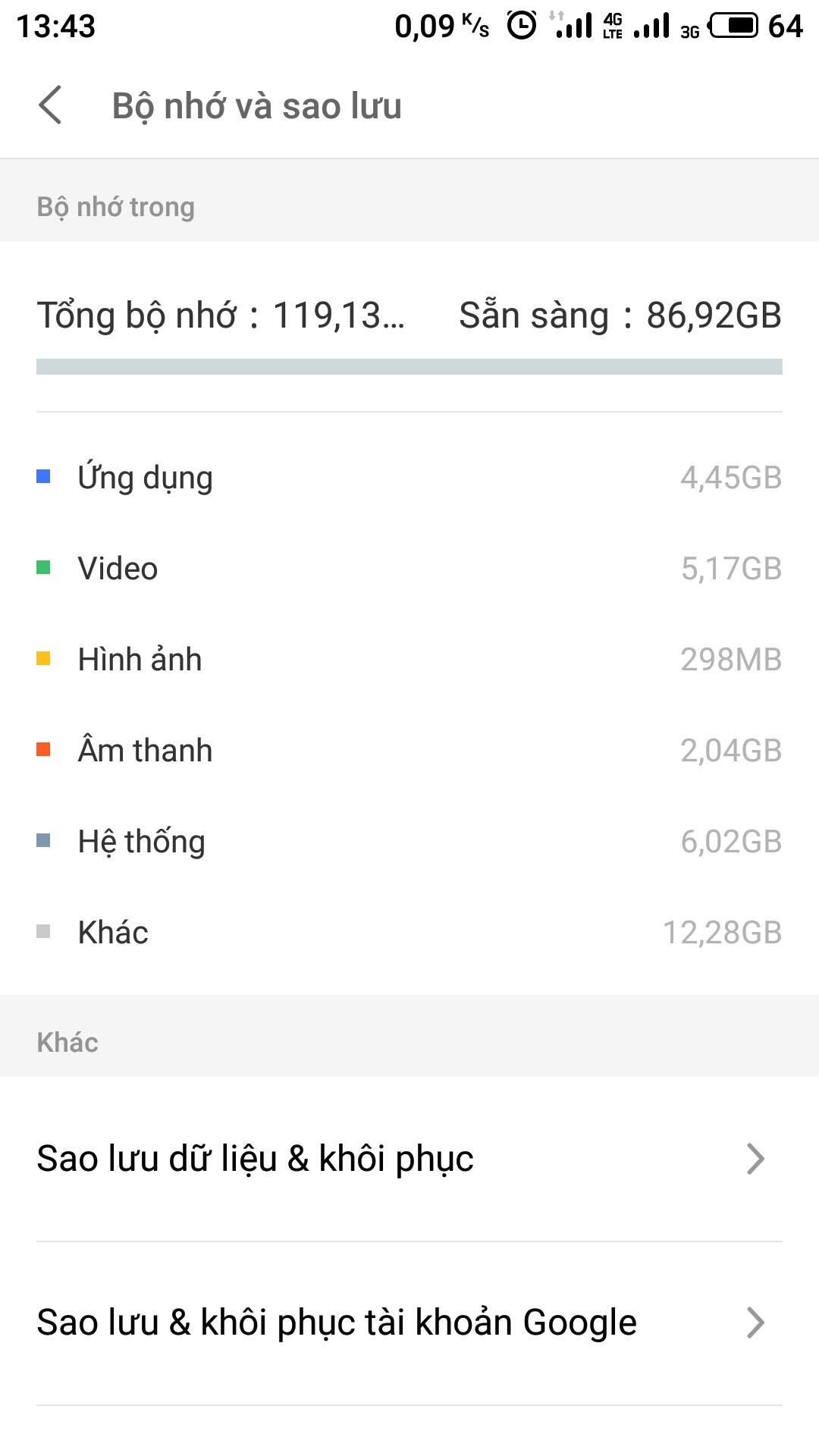
Task: Tap the battery indicator icon
Action: click(x=733, y=26)
